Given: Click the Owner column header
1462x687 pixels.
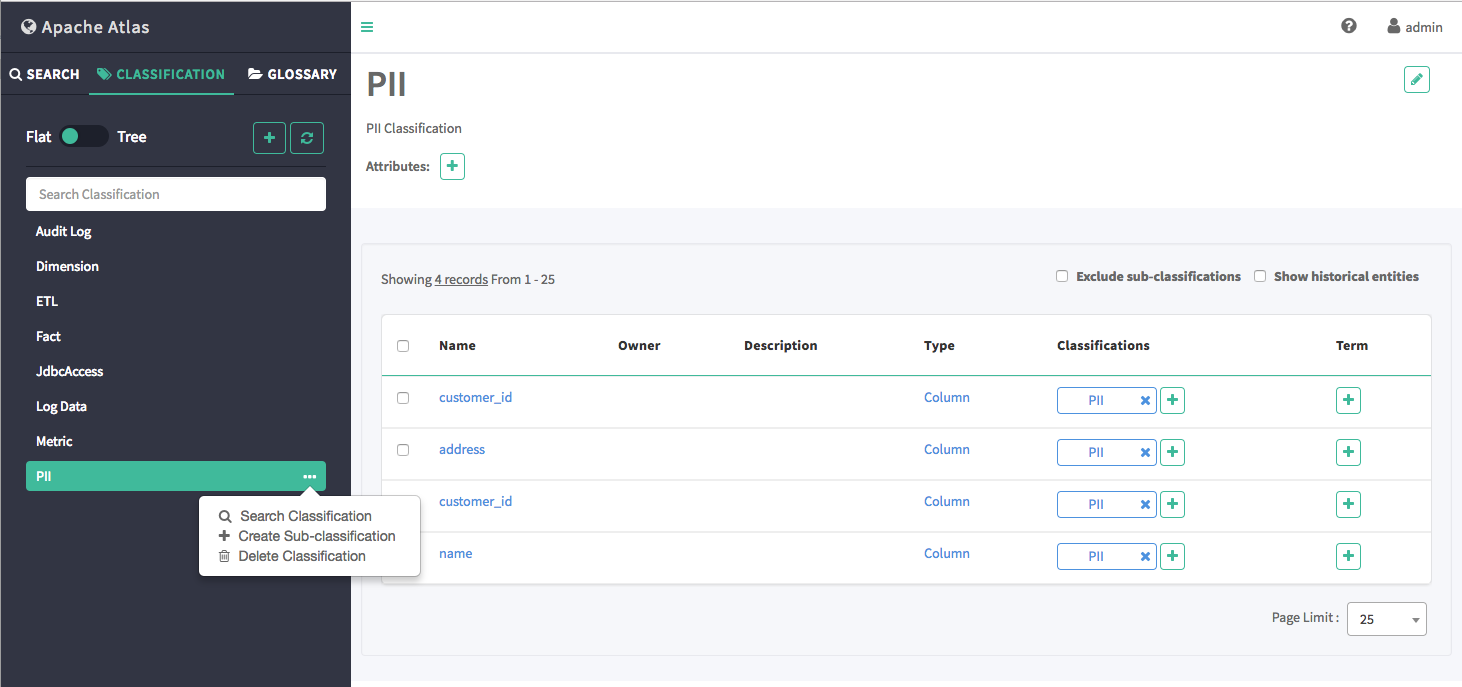Looking at the screenshot, I should click(639, 346).
